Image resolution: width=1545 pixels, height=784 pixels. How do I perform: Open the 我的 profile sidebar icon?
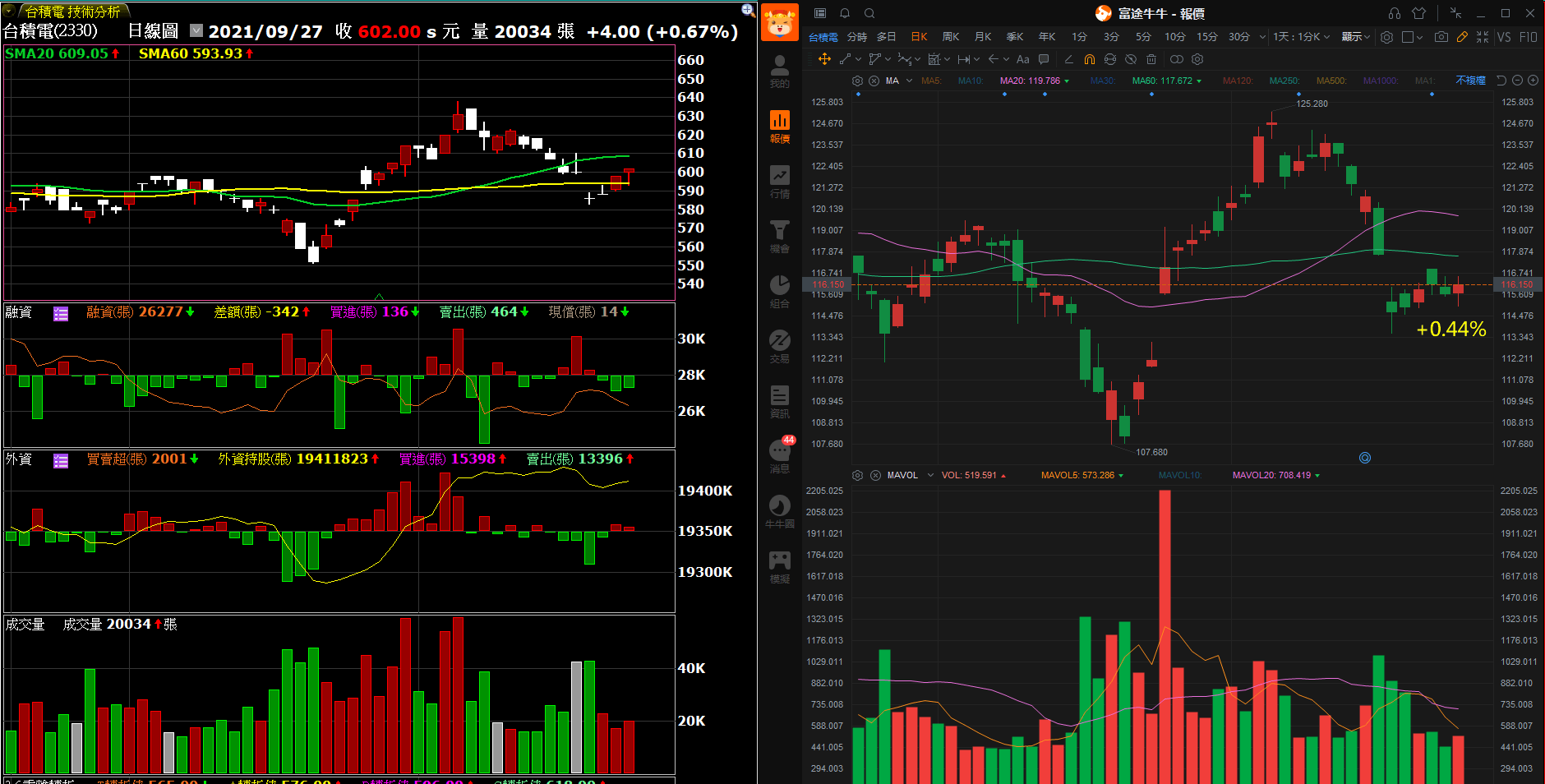point(780,71)
